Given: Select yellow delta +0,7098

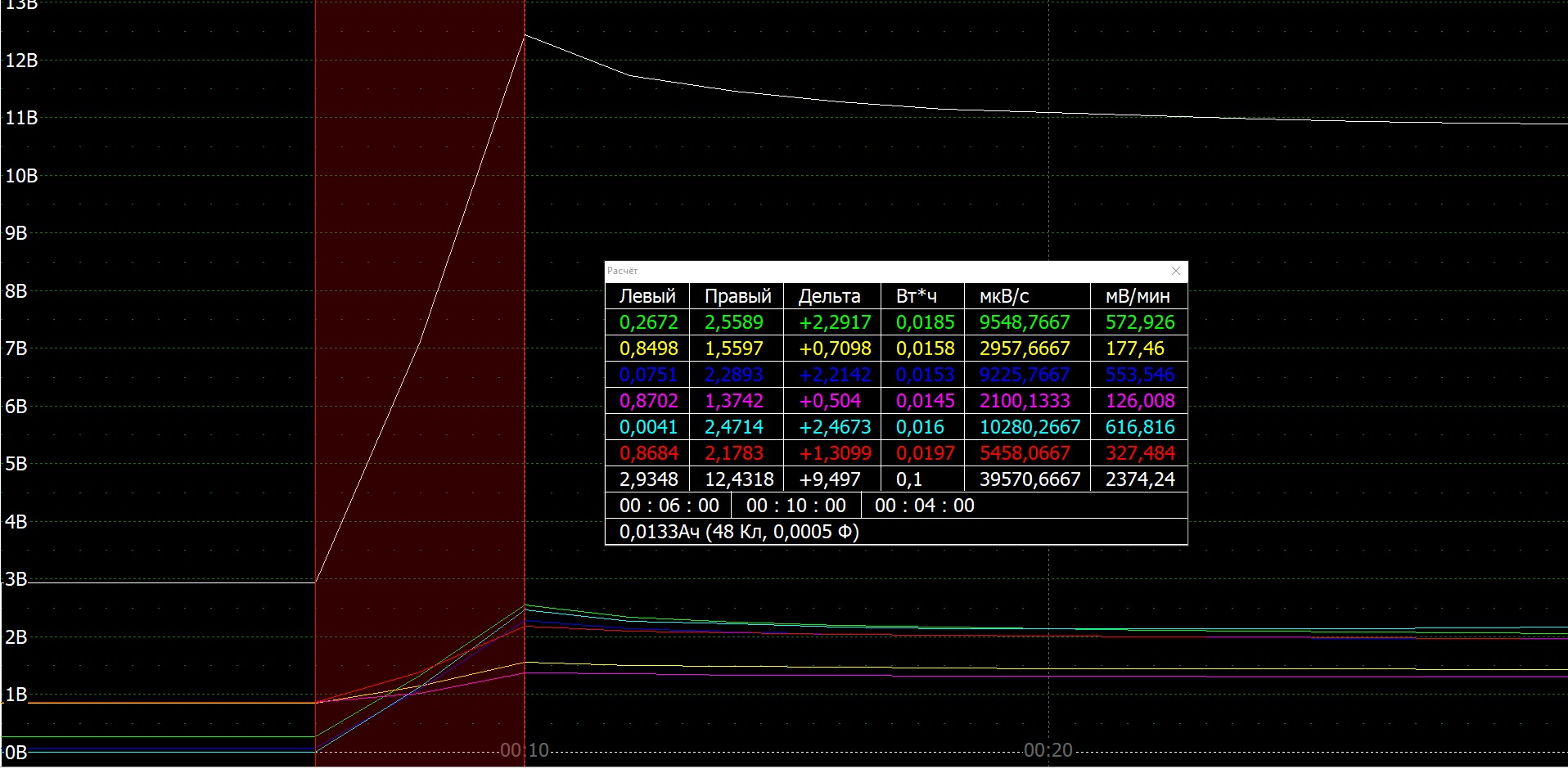Looking at the screenshot, I should 835,349.
